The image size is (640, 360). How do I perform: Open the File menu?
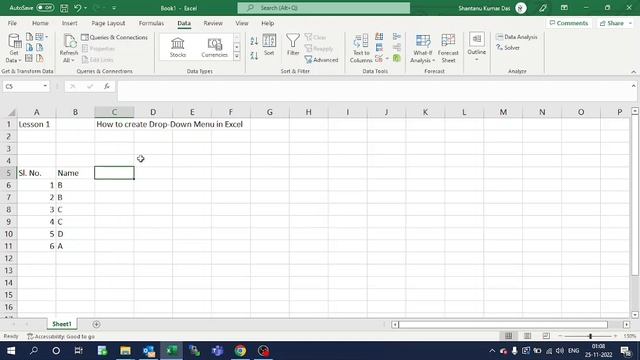[12, 23]
